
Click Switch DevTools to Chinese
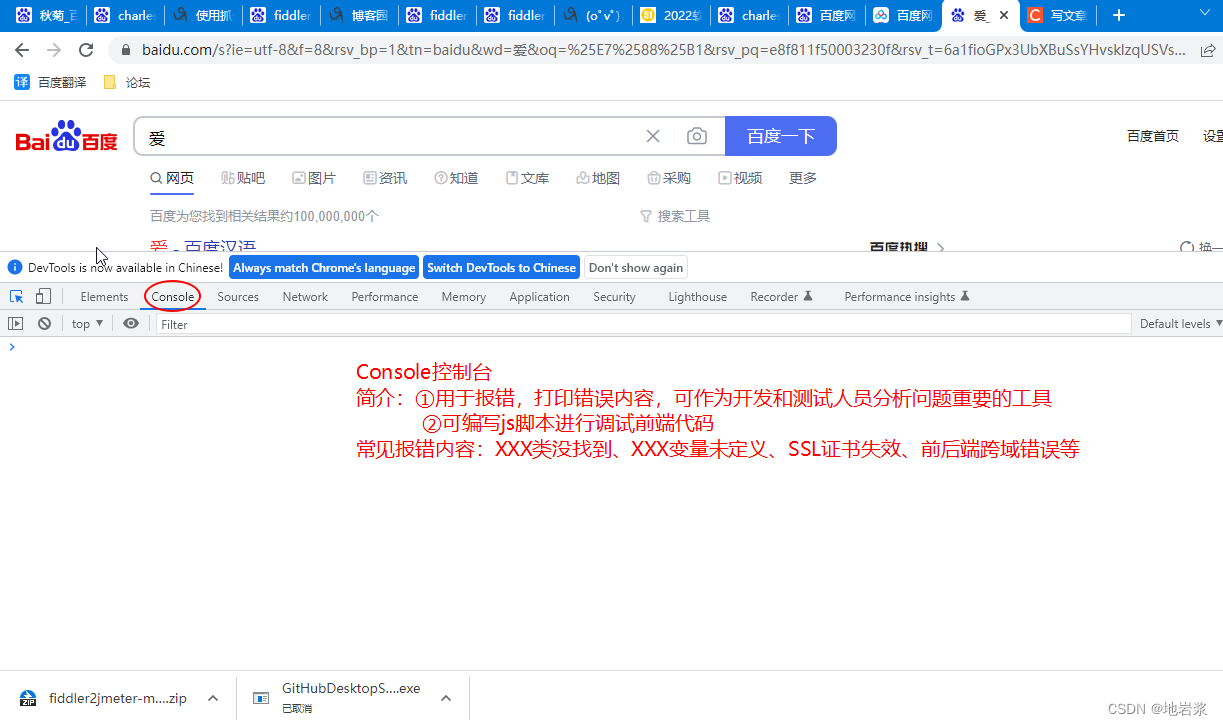pos(501,267)
